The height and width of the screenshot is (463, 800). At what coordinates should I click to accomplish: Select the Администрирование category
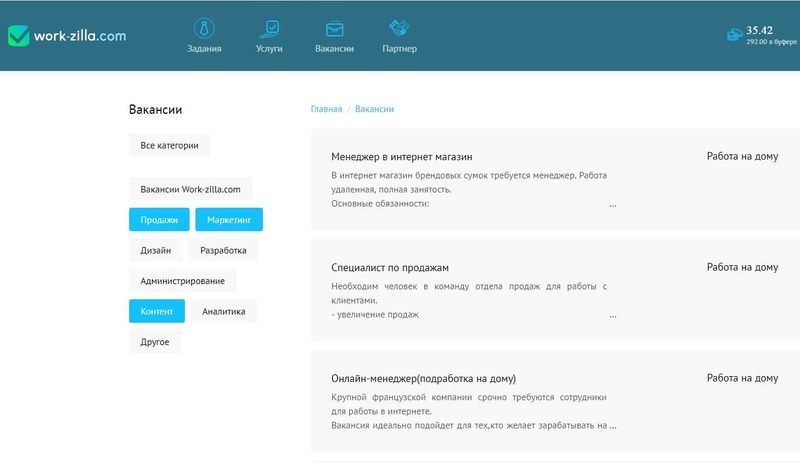tap(182, 281)
